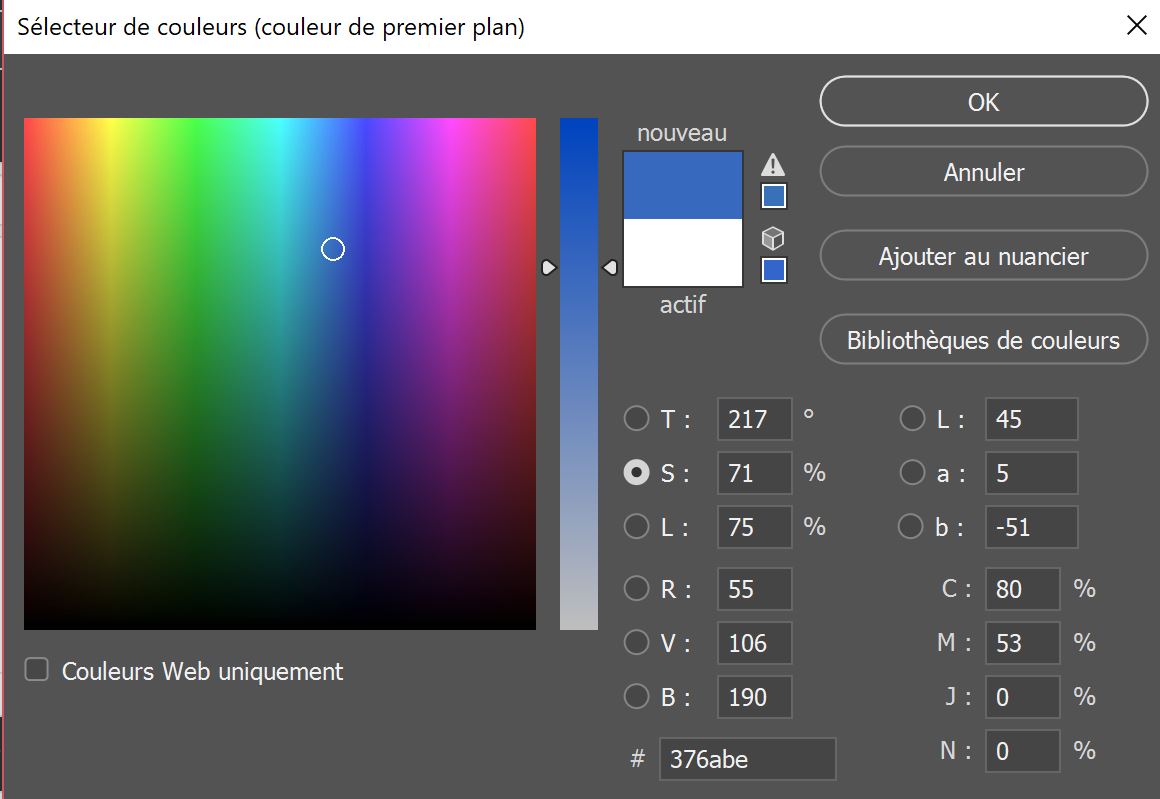Click the web-safe color swatch below the cube
Screen dimensions: 1160x799
point(774,270)
